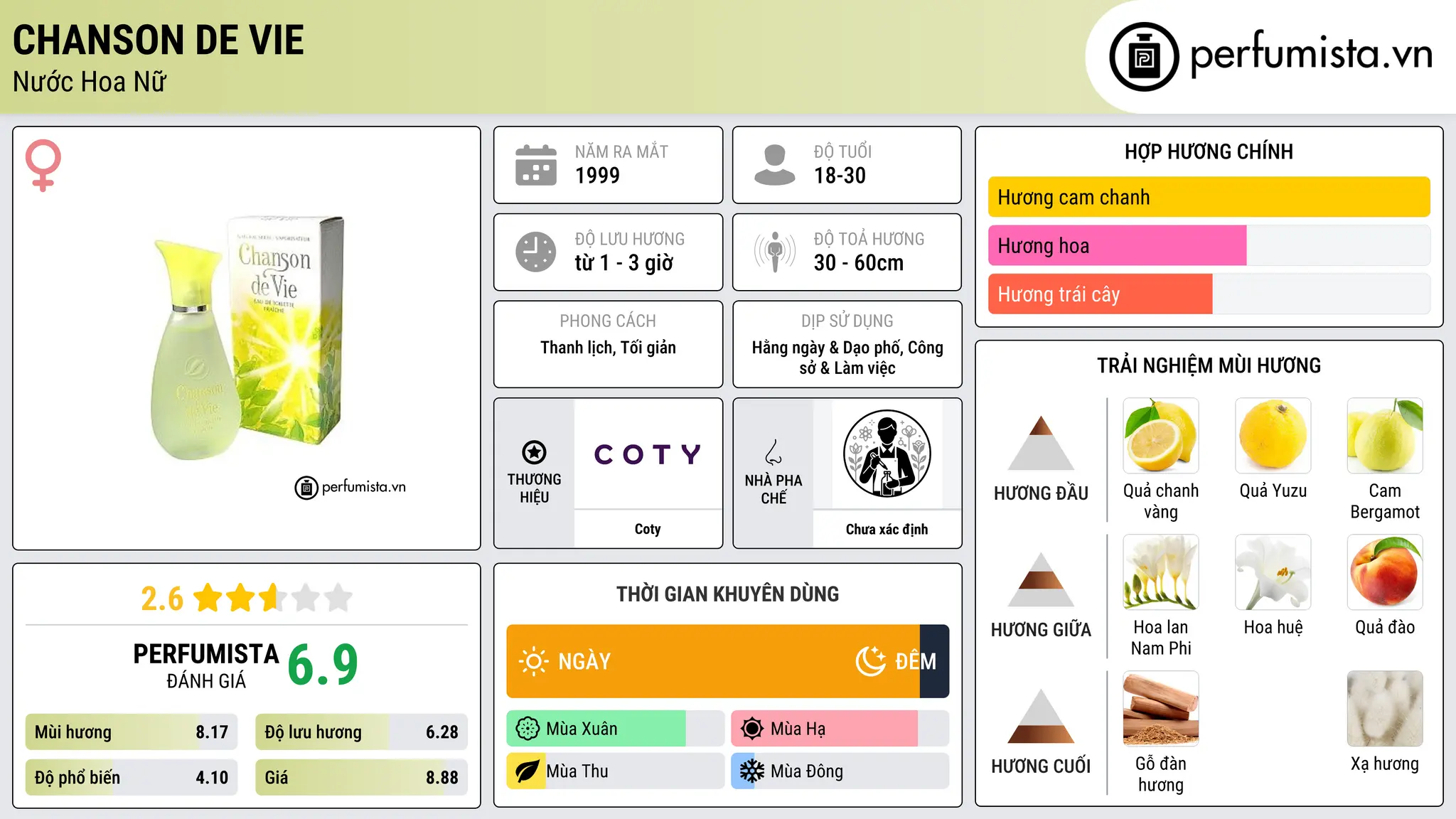Click the pink Hương hoa accord bar
Viewport: 1456px width, 819px height.
click(1118, 245)
